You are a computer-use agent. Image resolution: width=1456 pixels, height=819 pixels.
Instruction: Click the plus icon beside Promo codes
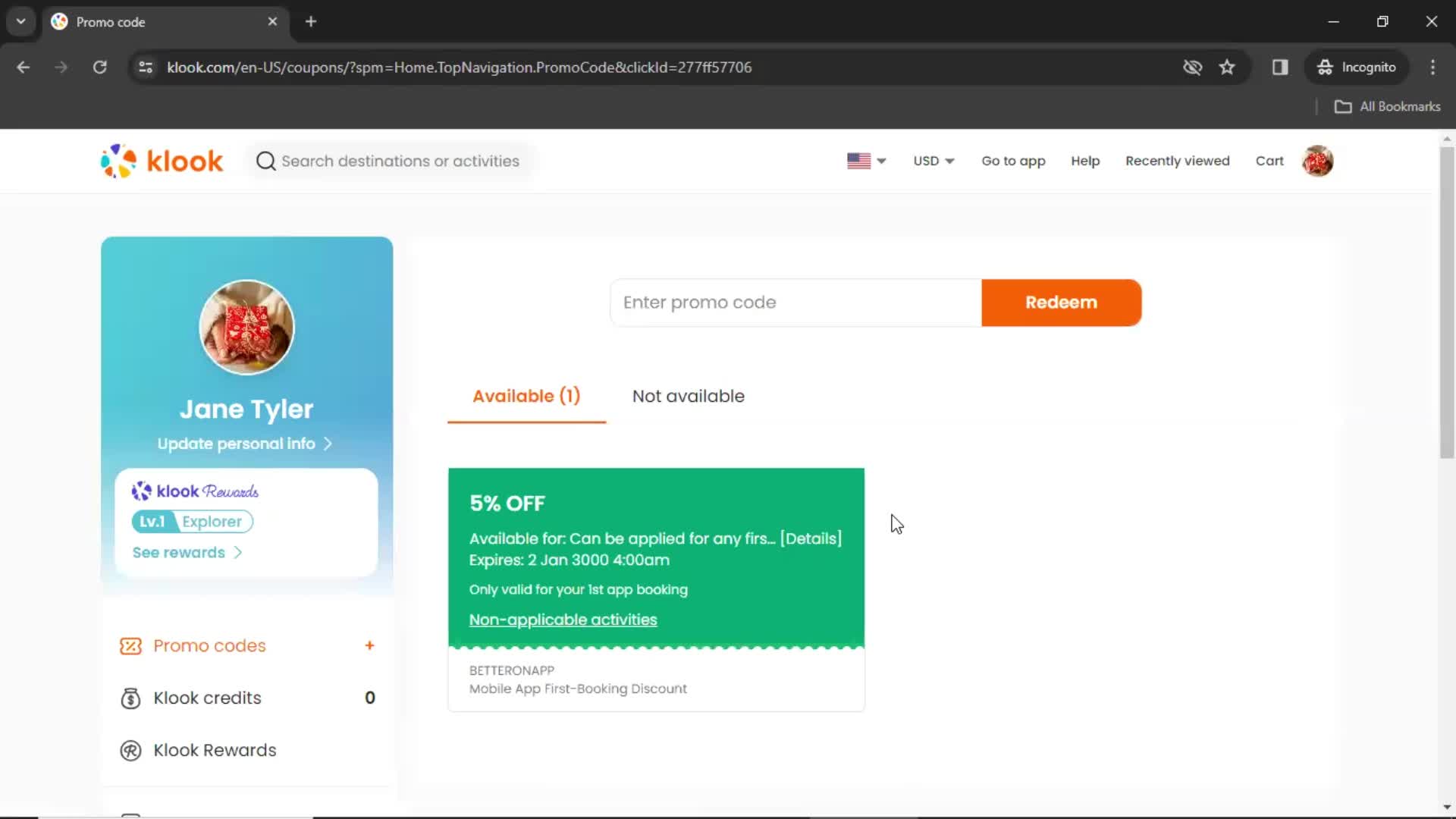point(369,645)
